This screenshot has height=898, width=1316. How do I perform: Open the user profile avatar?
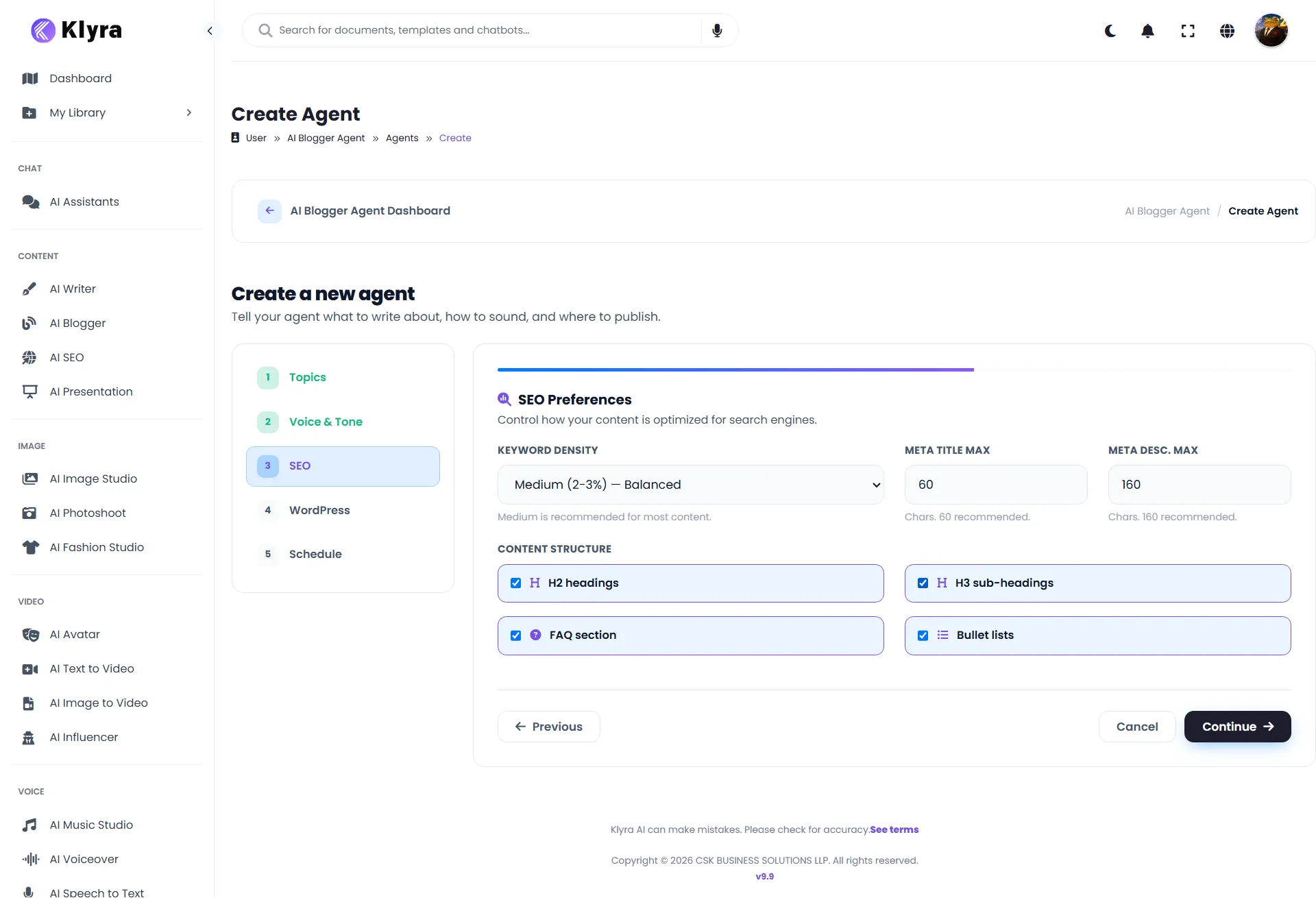(x=1271, y=31)
